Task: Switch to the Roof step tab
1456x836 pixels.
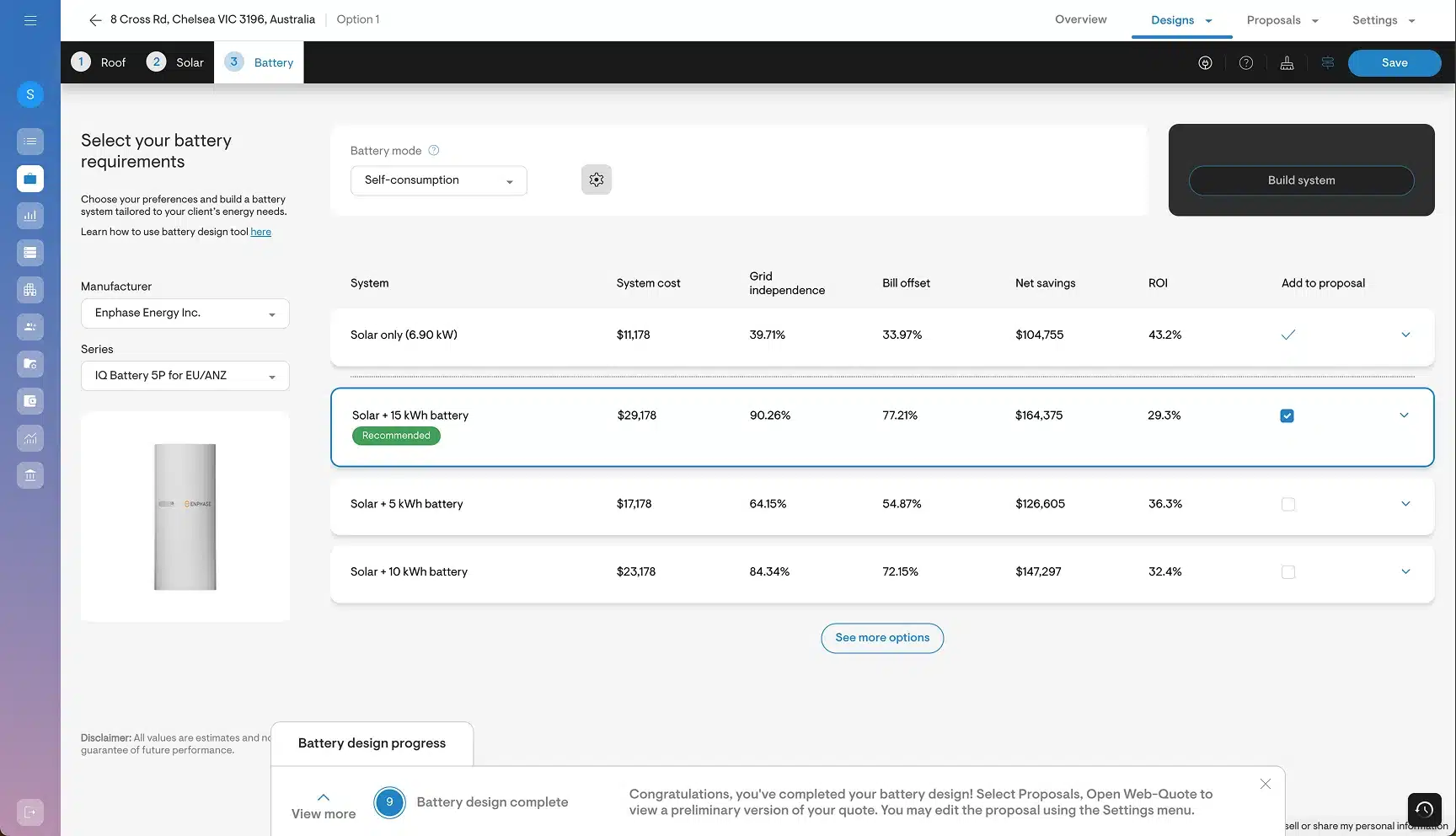Action: [99, 62]
